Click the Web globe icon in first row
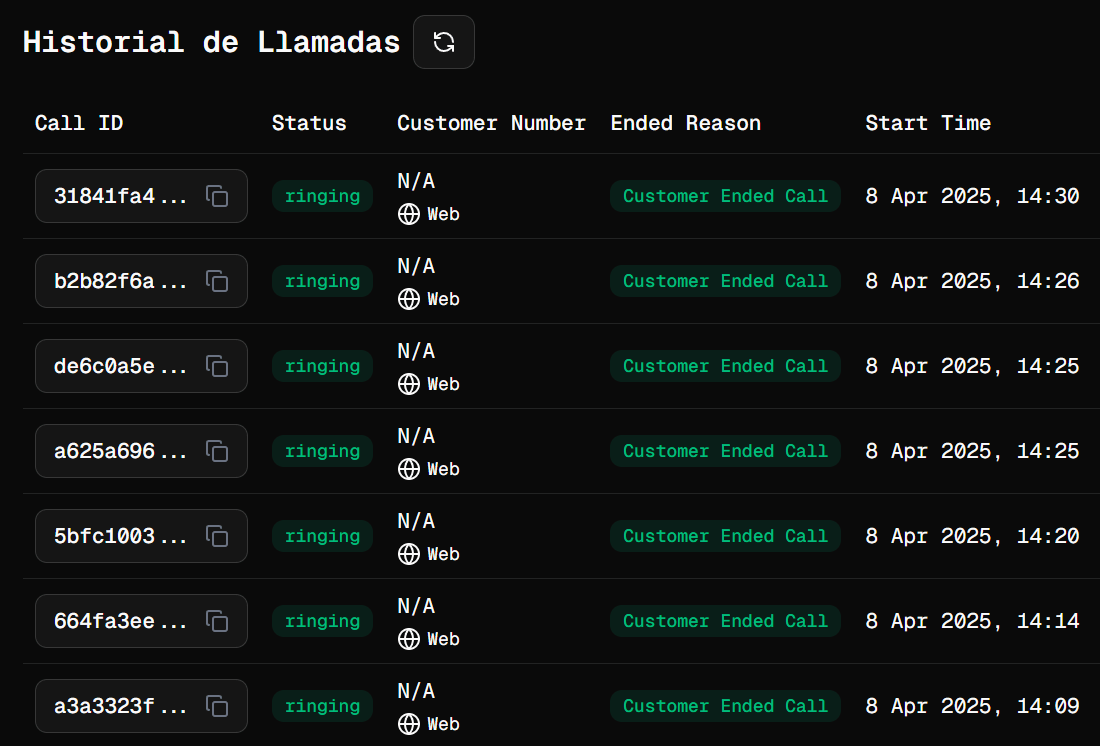Image resolution: width=1100 pixels, height=746 pixels. (x=409, y=214)
